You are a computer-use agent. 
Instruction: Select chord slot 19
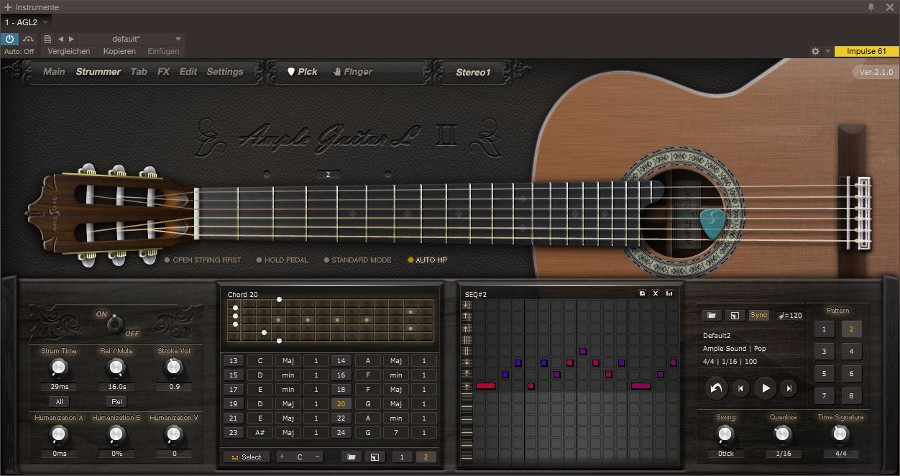(x=233, y=404)
